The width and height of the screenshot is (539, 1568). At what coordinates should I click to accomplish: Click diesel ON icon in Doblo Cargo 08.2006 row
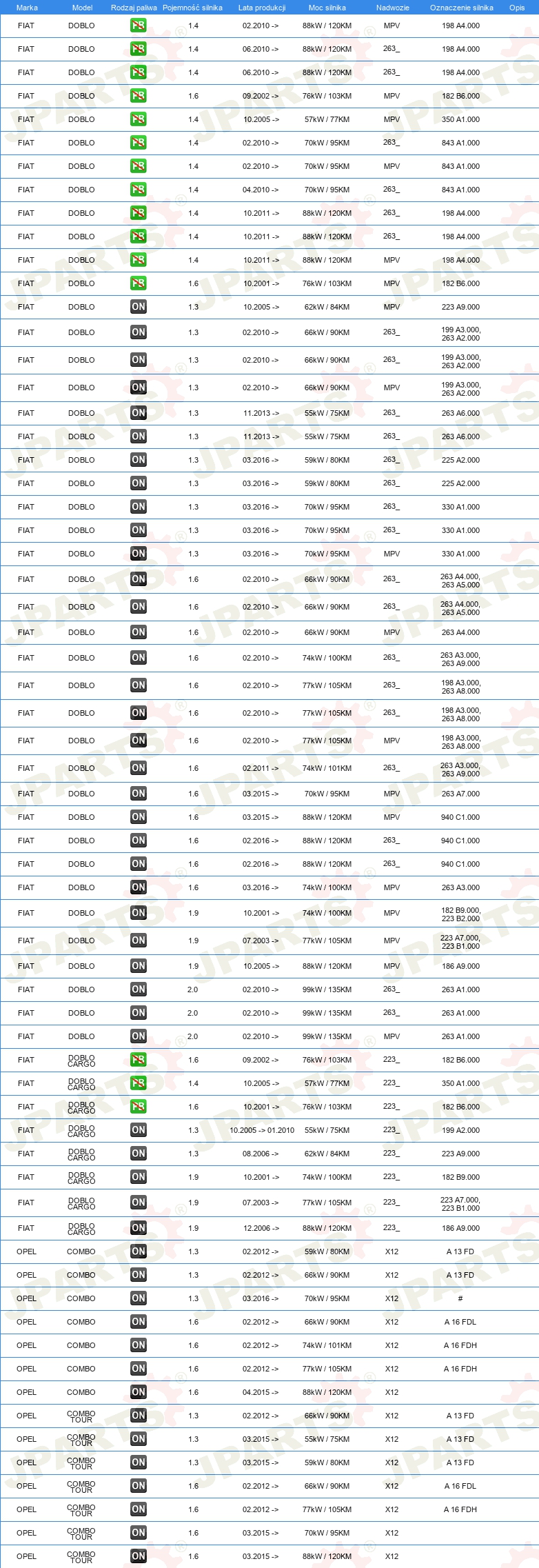pyautogui.click(x=138, y=1154)
